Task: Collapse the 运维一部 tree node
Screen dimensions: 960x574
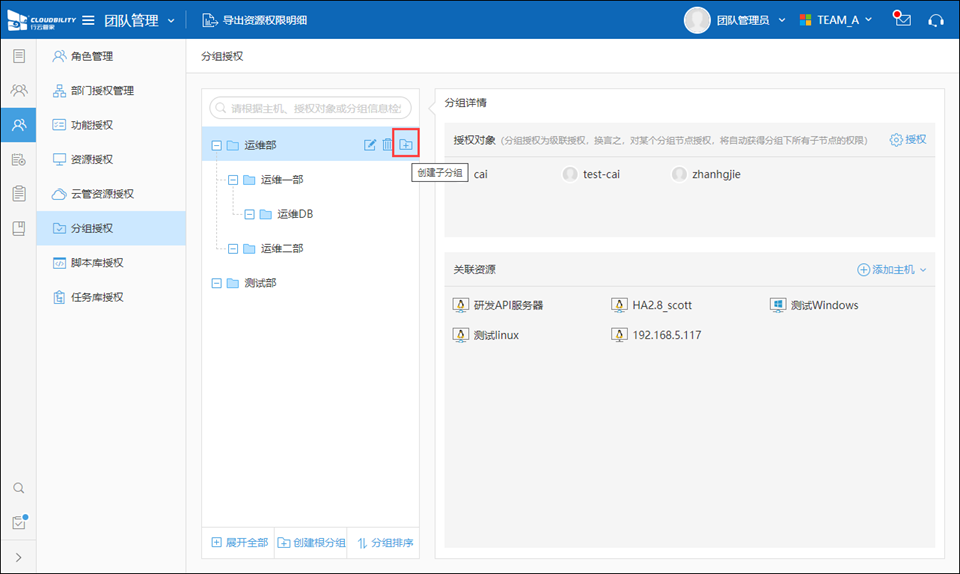Action: coord(233,180)
